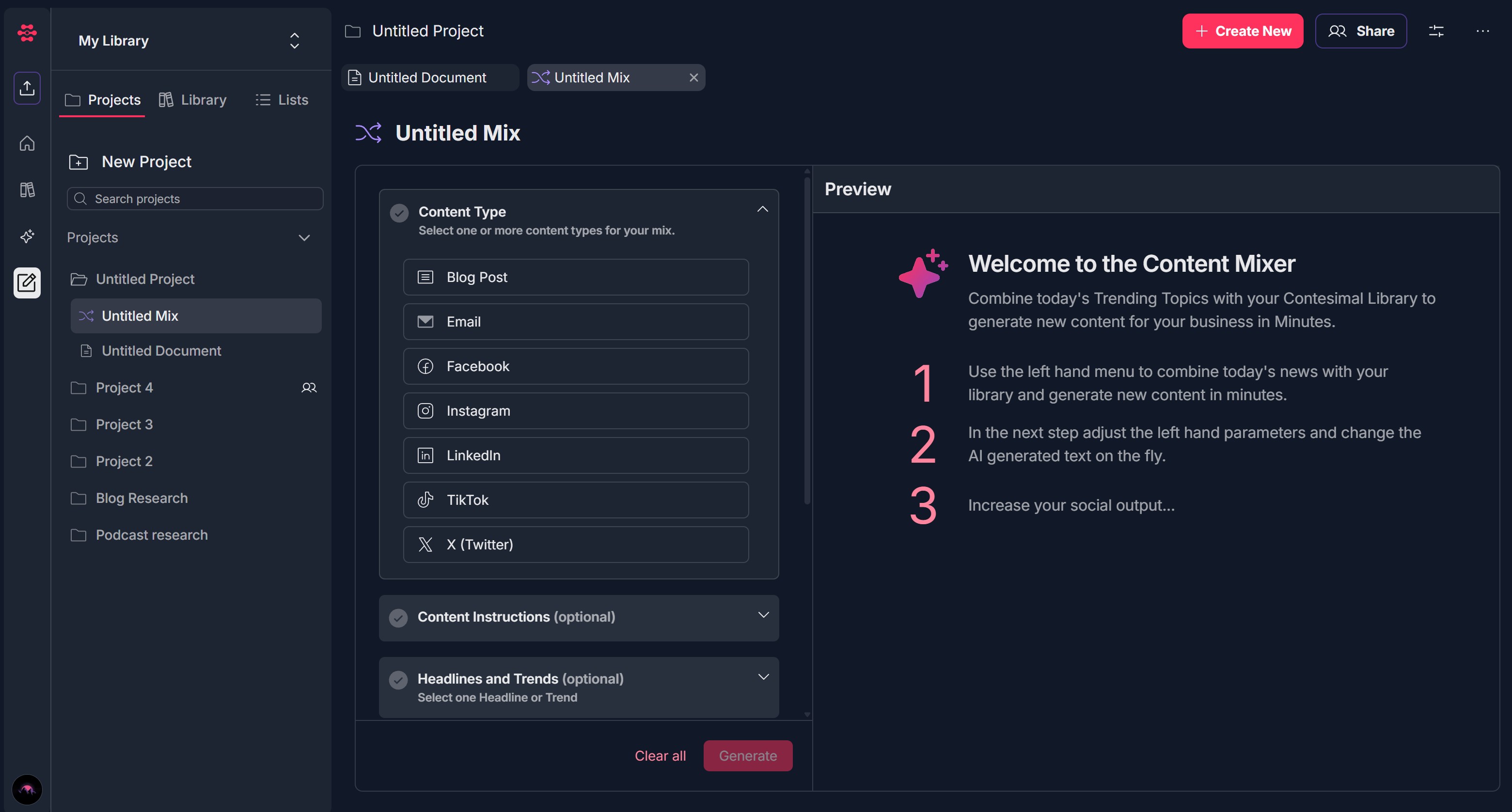
Task: Select the X (Twitter) content type
Action: (x=575, y=545)
